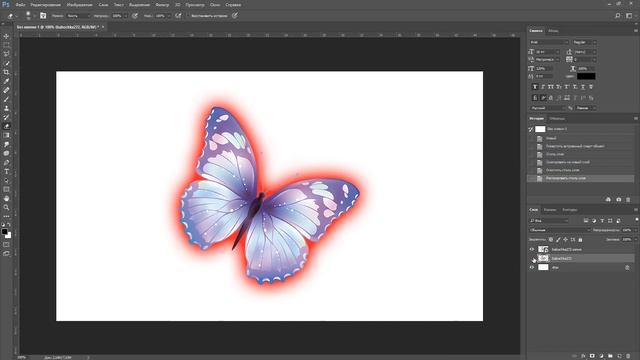Select the History Brush tool

6,117
